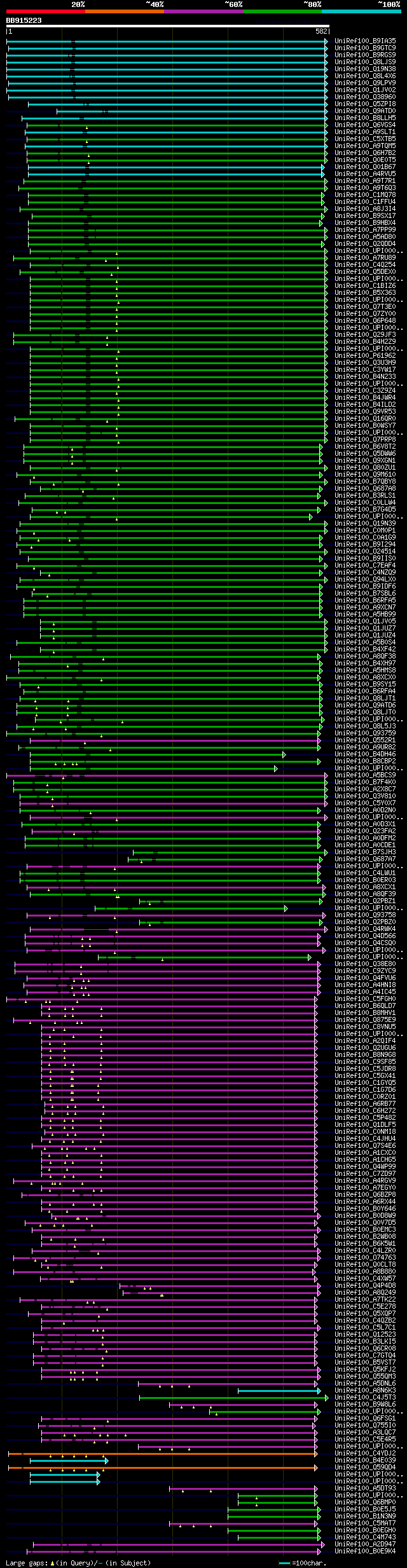Click the UniRef100_A9SLT1 label
This screenshot has width=407, height=1568.
click(x=365, y=132)
